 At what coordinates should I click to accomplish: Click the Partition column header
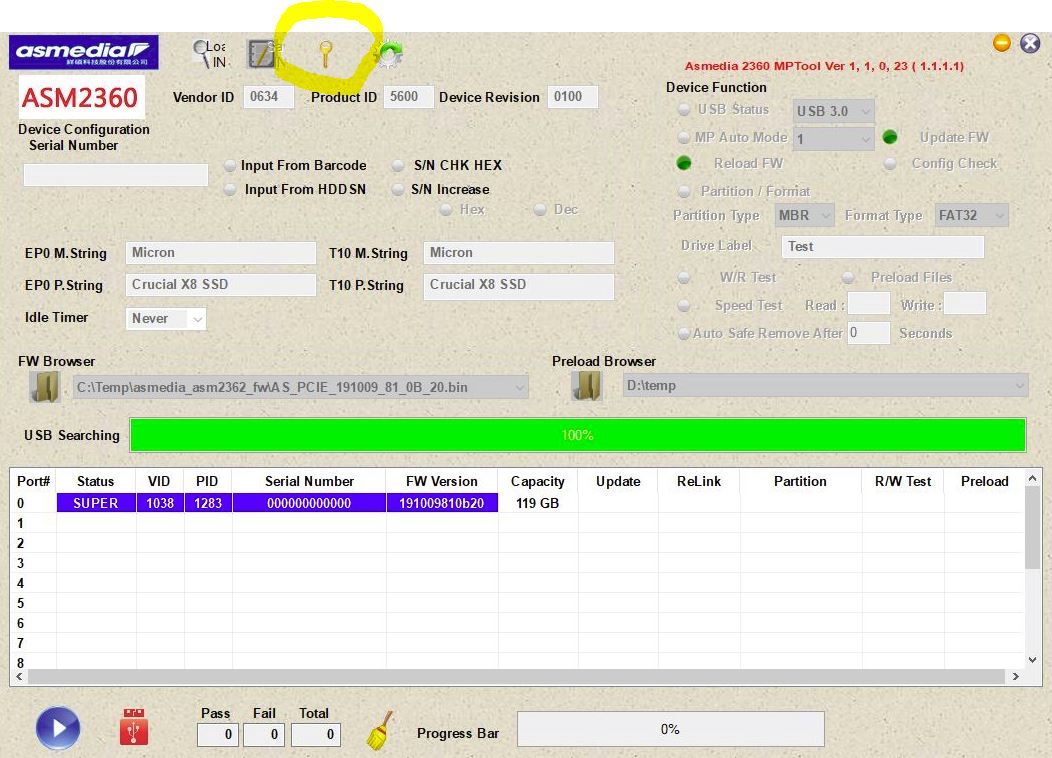point(800,481)
